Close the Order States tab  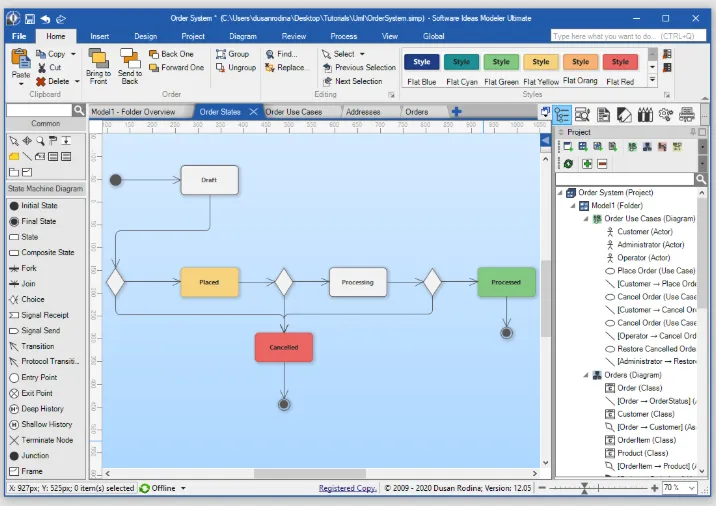click(253, 111)
